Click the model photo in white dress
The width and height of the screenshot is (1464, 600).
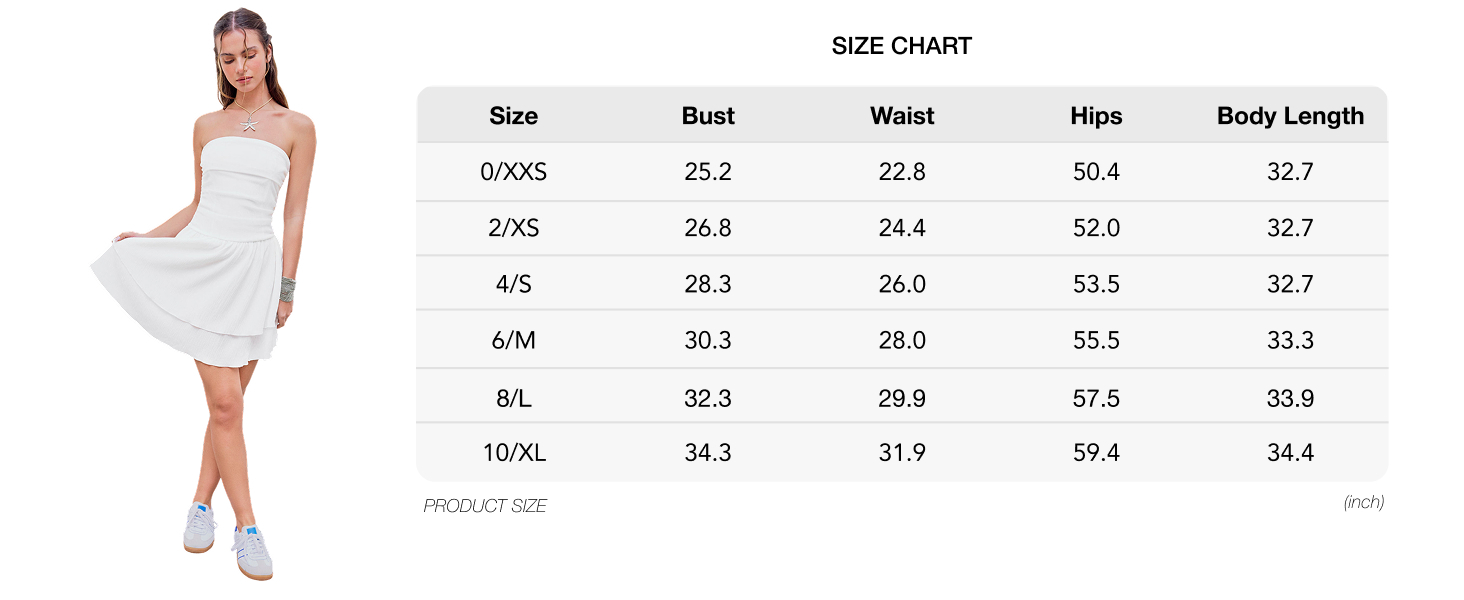(x=205, y=295)
